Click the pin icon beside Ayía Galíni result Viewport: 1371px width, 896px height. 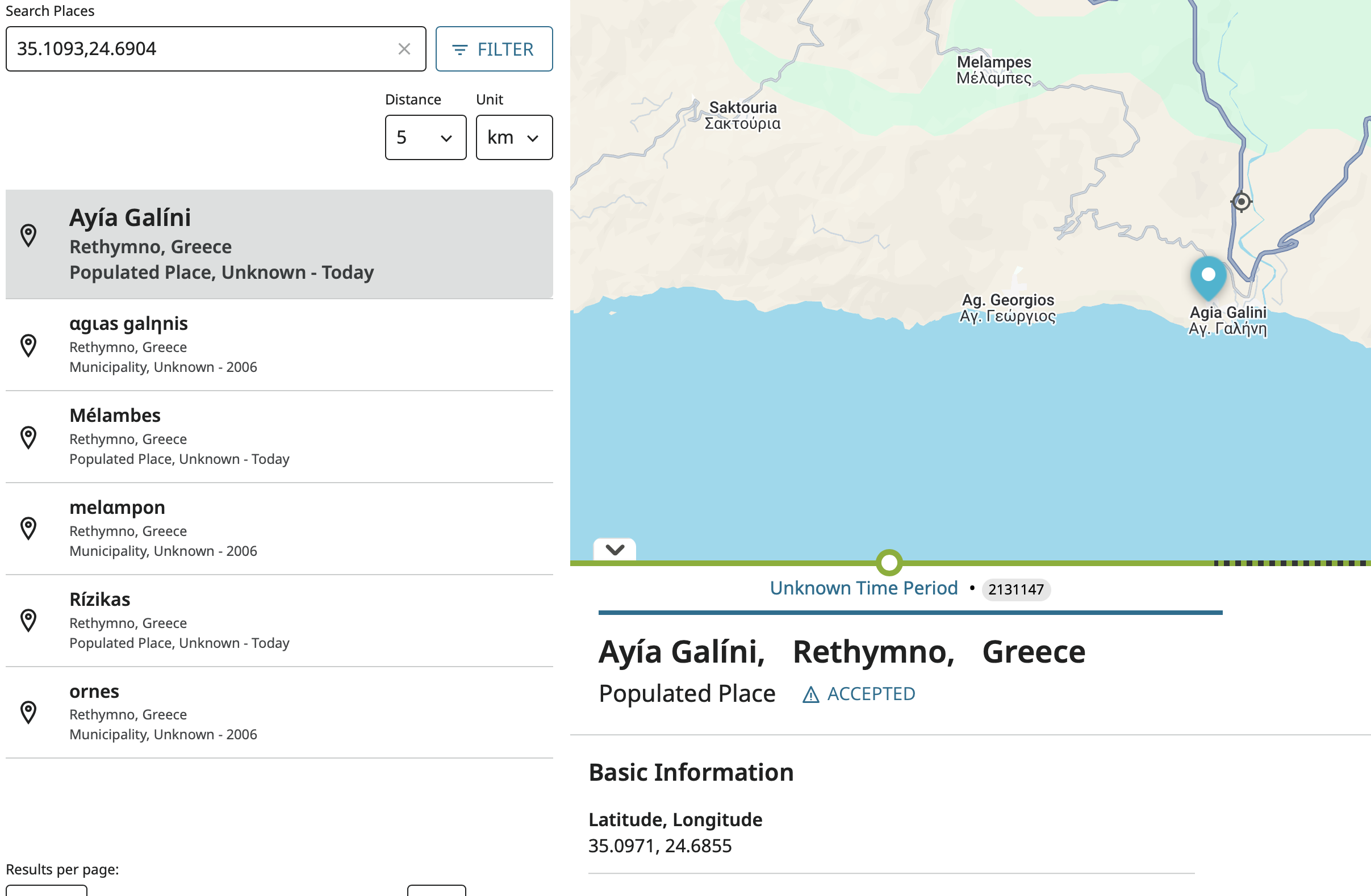click(28, 235)
